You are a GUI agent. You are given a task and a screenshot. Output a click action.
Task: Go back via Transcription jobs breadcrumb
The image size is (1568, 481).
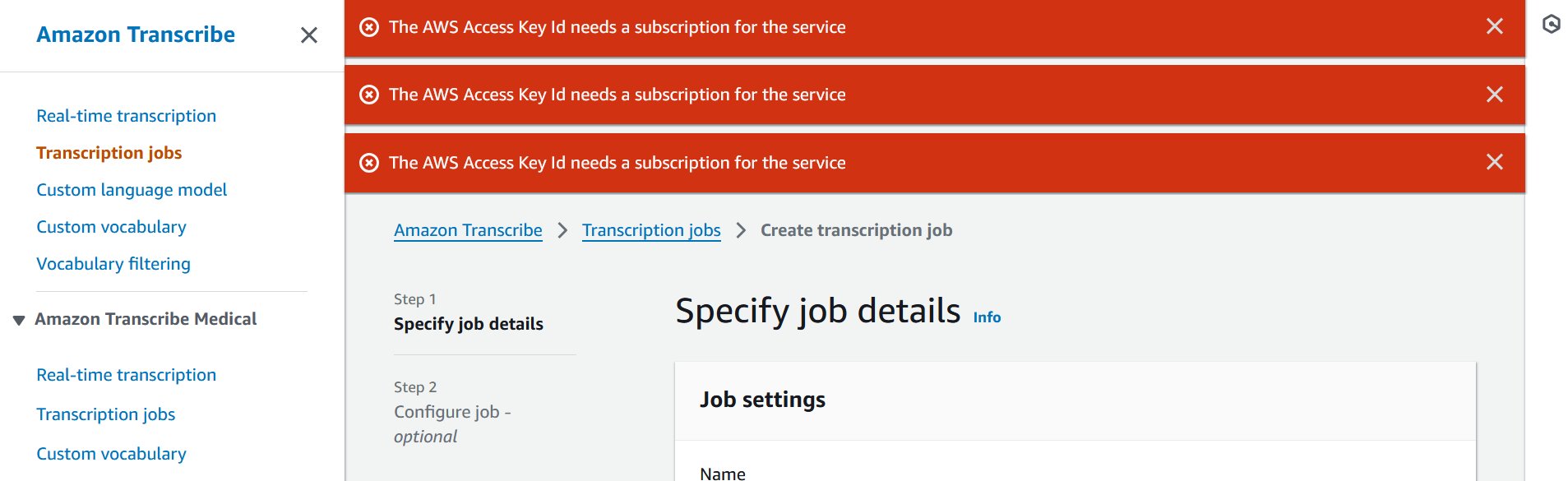pyautogui.click(x=651, y=230)
